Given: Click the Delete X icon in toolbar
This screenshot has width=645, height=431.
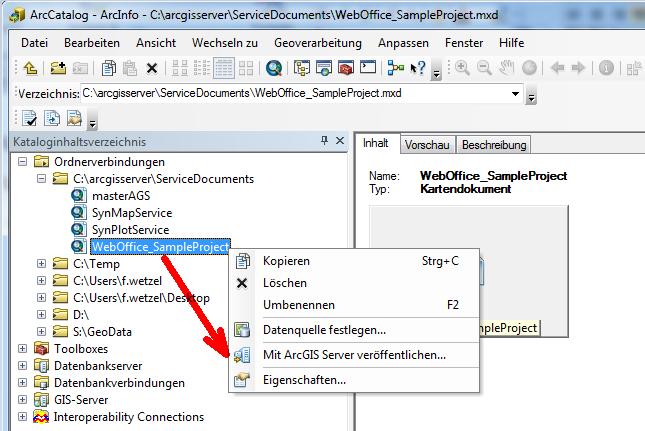Looking at the screenshot, I should point(152,68).
